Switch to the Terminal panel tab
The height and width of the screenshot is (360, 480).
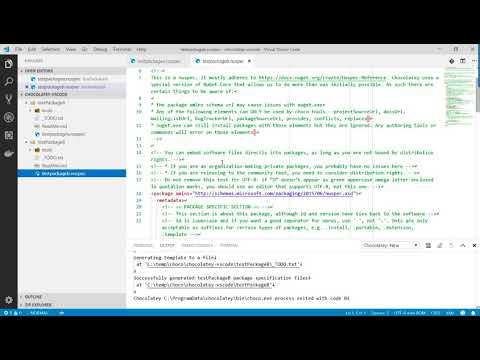pyautogui.click(x=229, y=245)
